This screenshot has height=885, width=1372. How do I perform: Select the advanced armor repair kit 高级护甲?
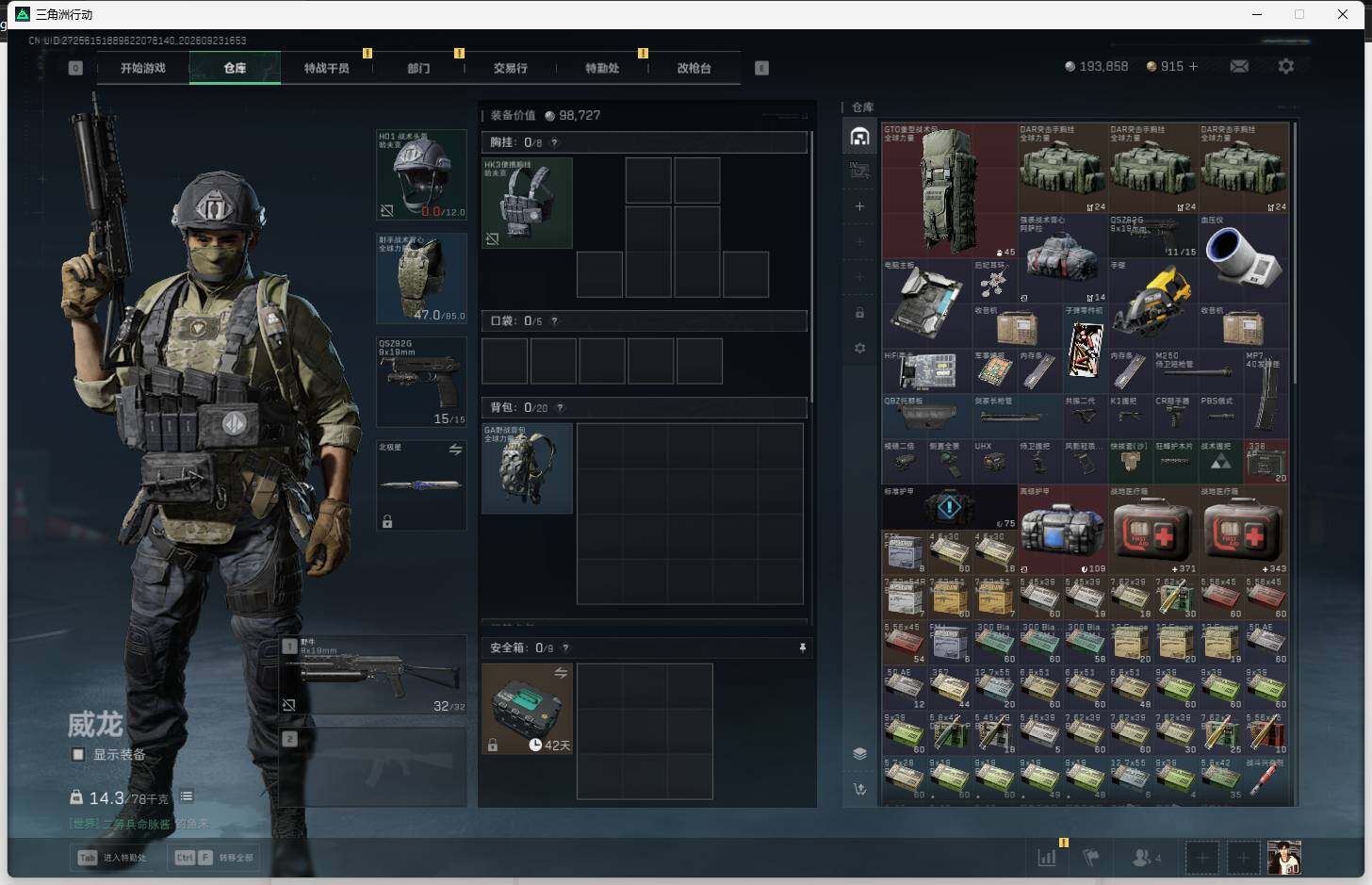pyautogui.click(x=1062, y=529)
